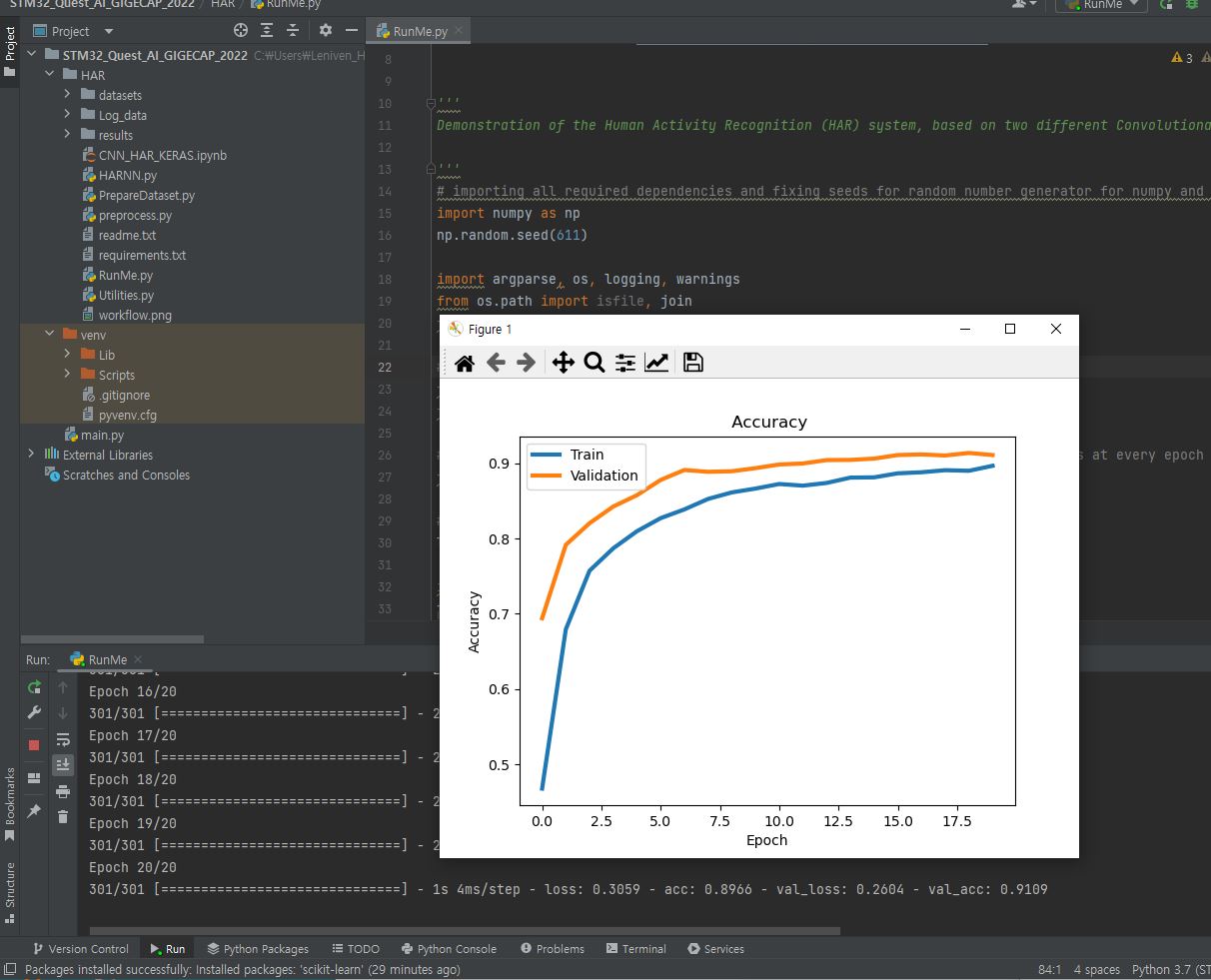Expand the Log_data folder
Viewport: 1211px width, 980px height.
(68, 115)
